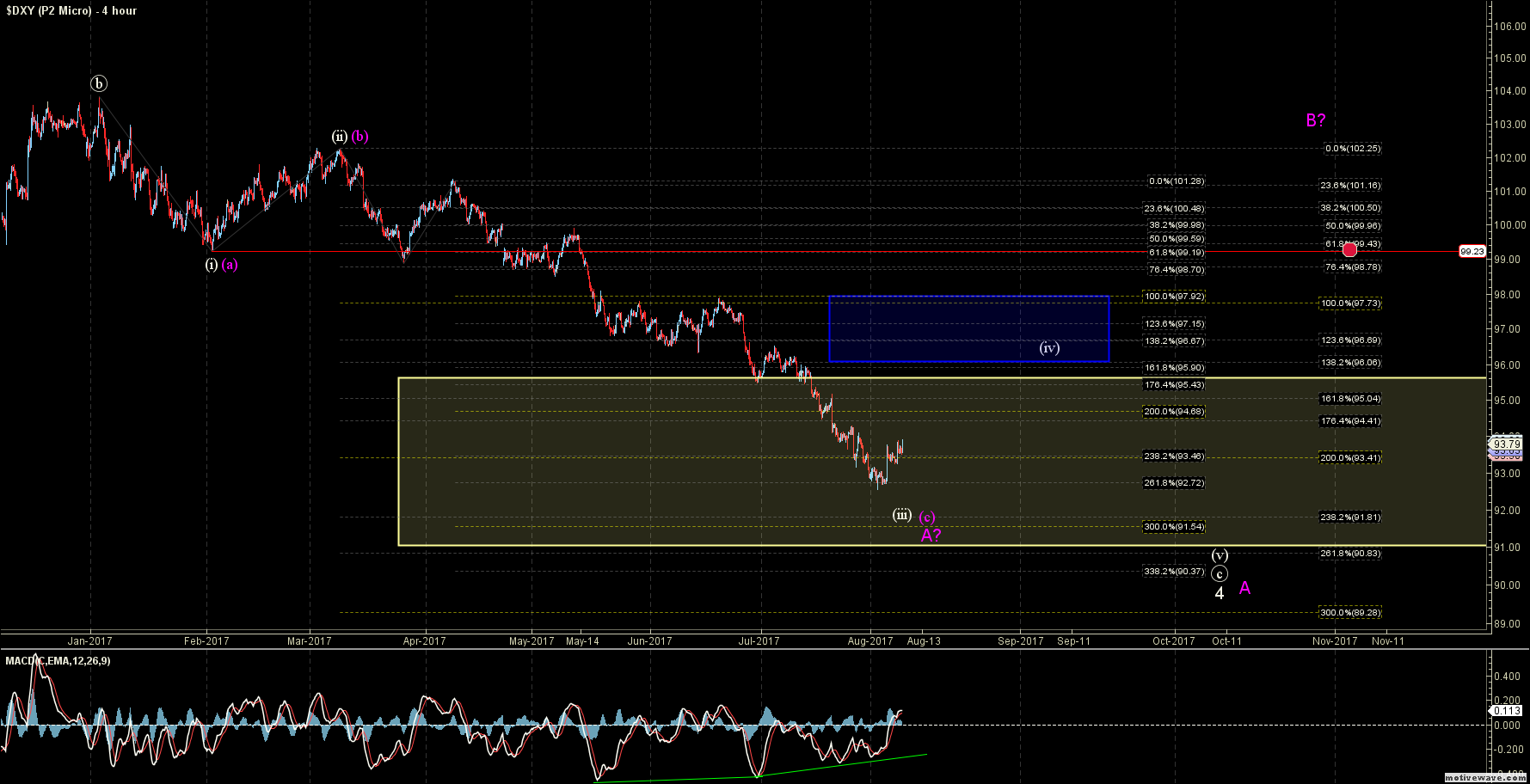
Task: Click the Aug-2017 date on the time axis
Action: click(x=870, y=641)
